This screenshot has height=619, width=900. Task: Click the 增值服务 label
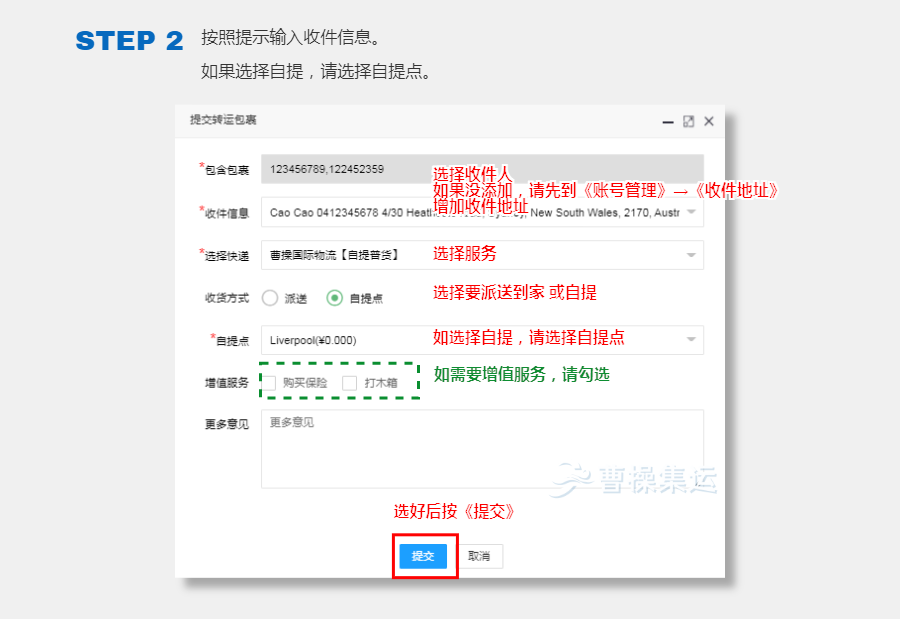coord(227,383)
